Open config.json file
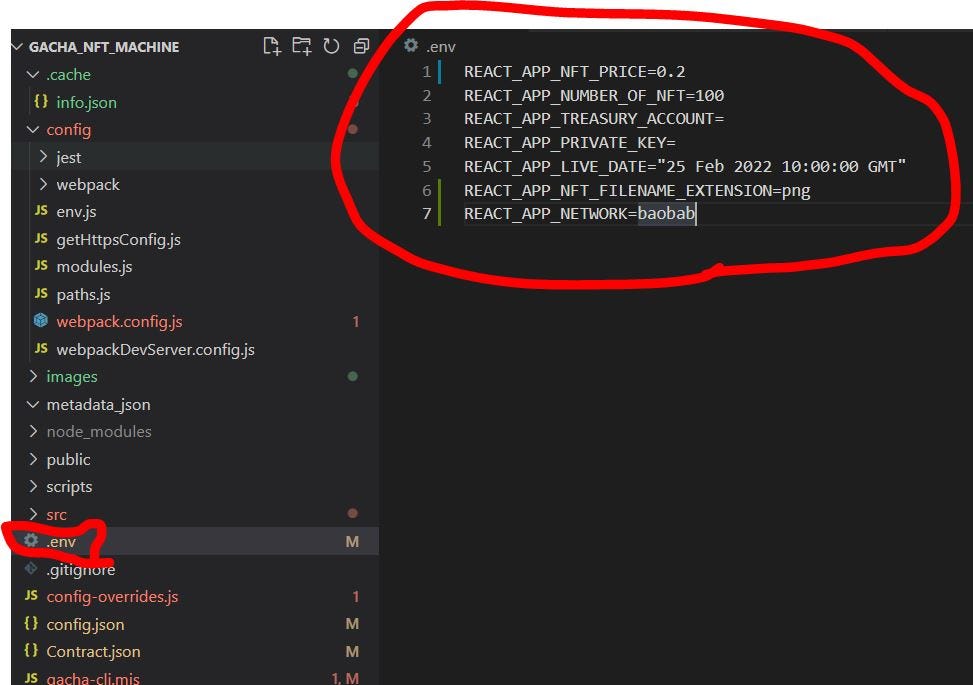The width and height of the screenshot is (973, 685). pyautogui.click(x=85, y=625)
